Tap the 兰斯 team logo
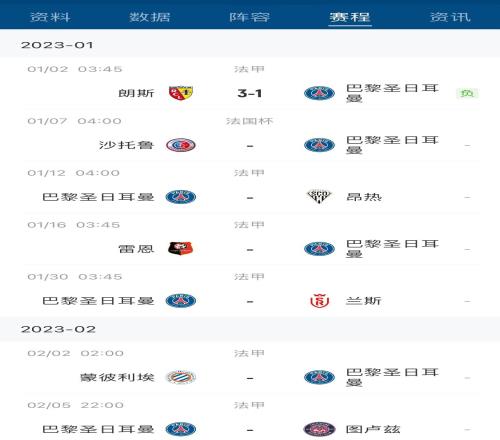The width and height of the screenshot is (500, 440). (x=319, y=301)
